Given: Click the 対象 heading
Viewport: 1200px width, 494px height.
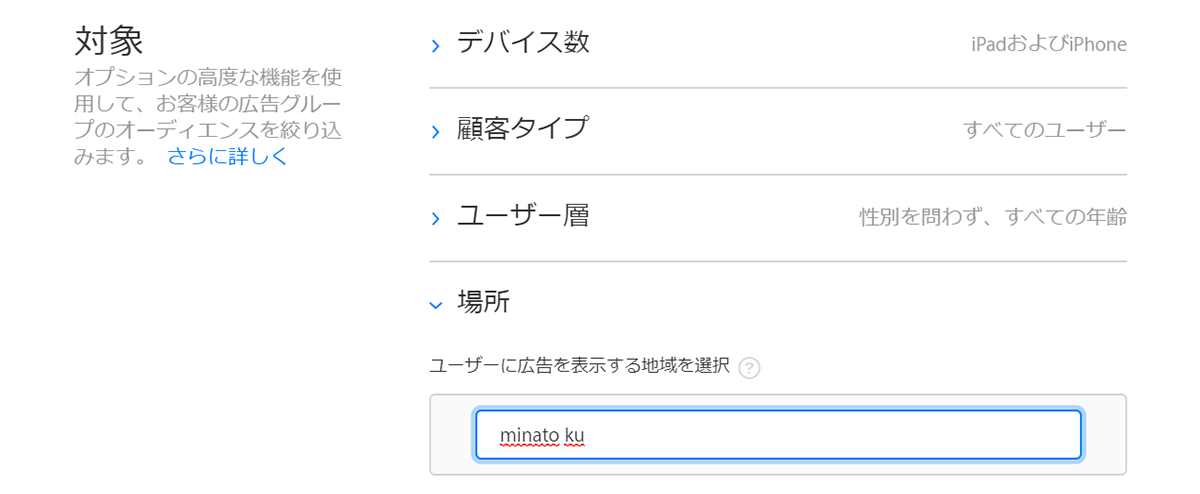Looking at the screenshot, I should [x=109, y=41].
